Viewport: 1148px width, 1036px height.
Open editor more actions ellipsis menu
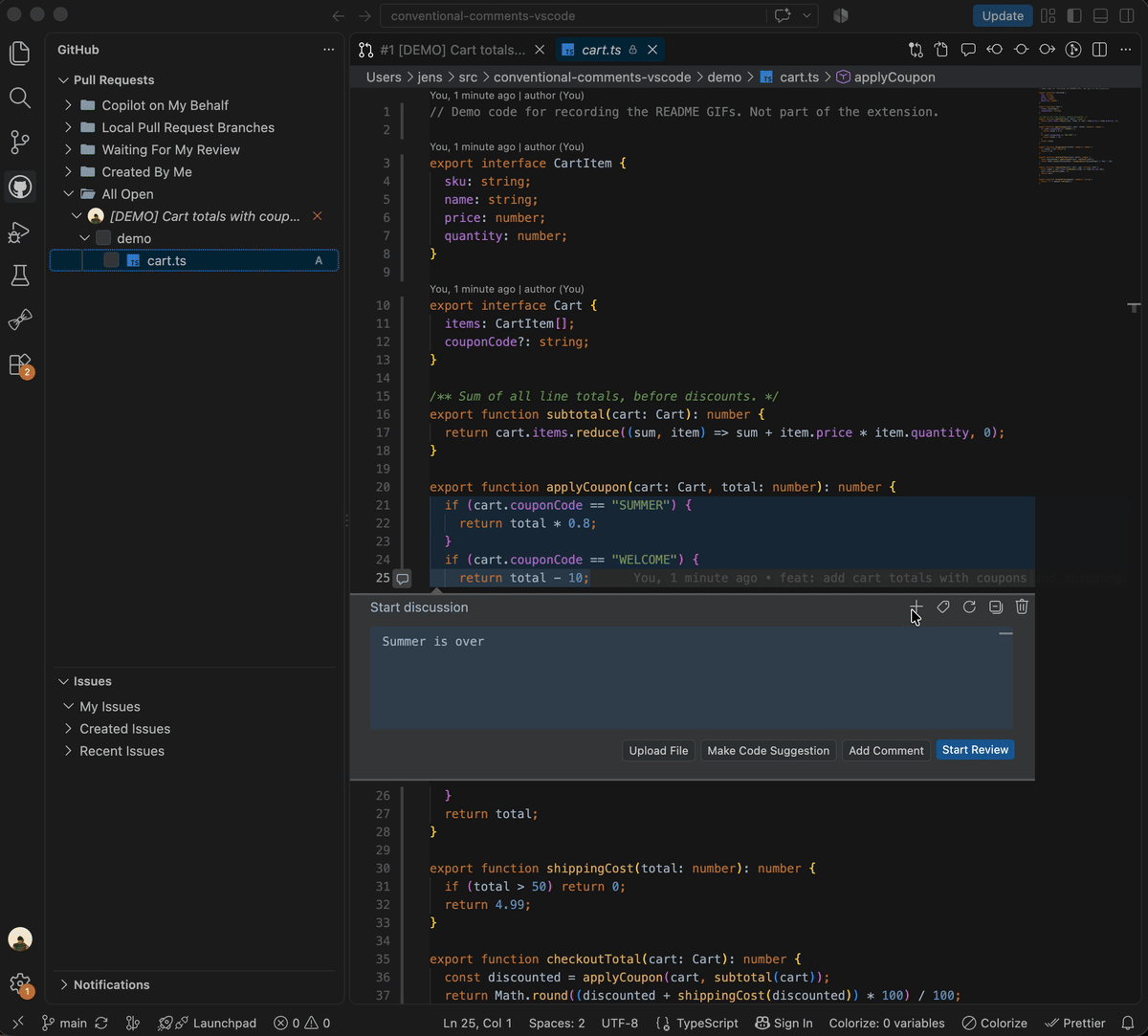click(x=1127, y=50)
